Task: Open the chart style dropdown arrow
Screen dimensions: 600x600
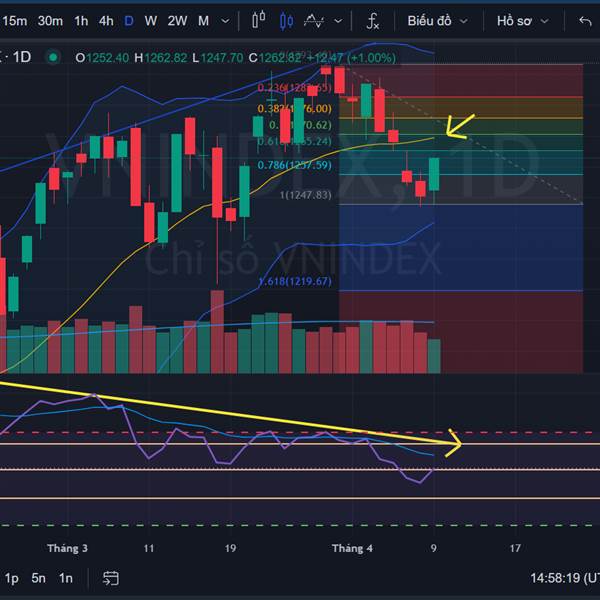Action: pyautogui.click(x=338, y=21)
